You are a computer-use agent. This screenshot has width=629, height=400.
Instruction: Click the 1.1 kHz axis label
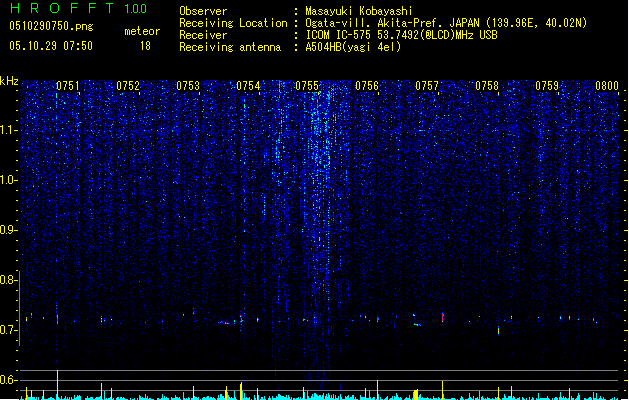point(9,130)
